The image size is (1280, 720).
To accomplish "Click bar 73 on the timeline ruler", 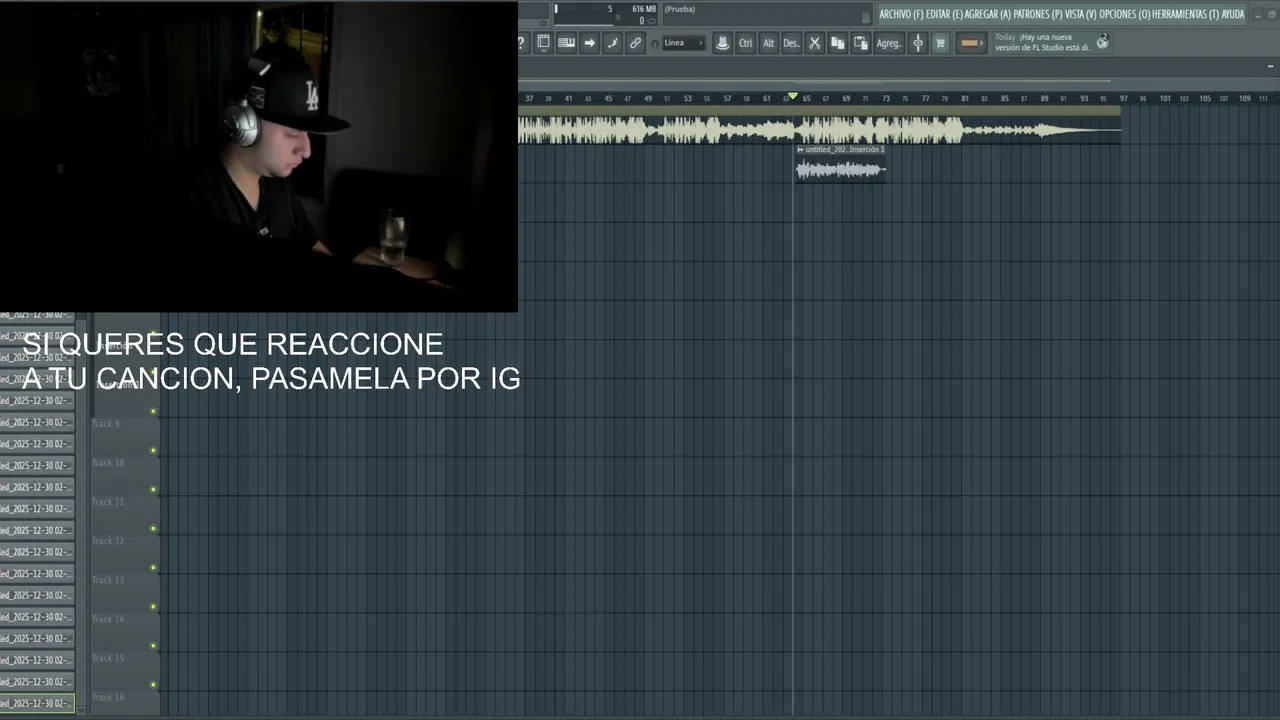I will click(x=886, y=98).
